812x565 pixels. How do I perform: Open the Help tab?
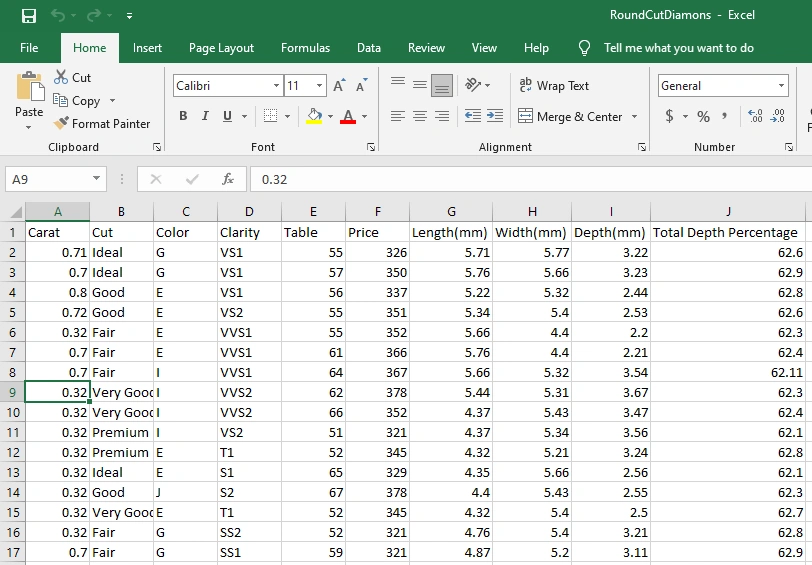coord(536,48)
